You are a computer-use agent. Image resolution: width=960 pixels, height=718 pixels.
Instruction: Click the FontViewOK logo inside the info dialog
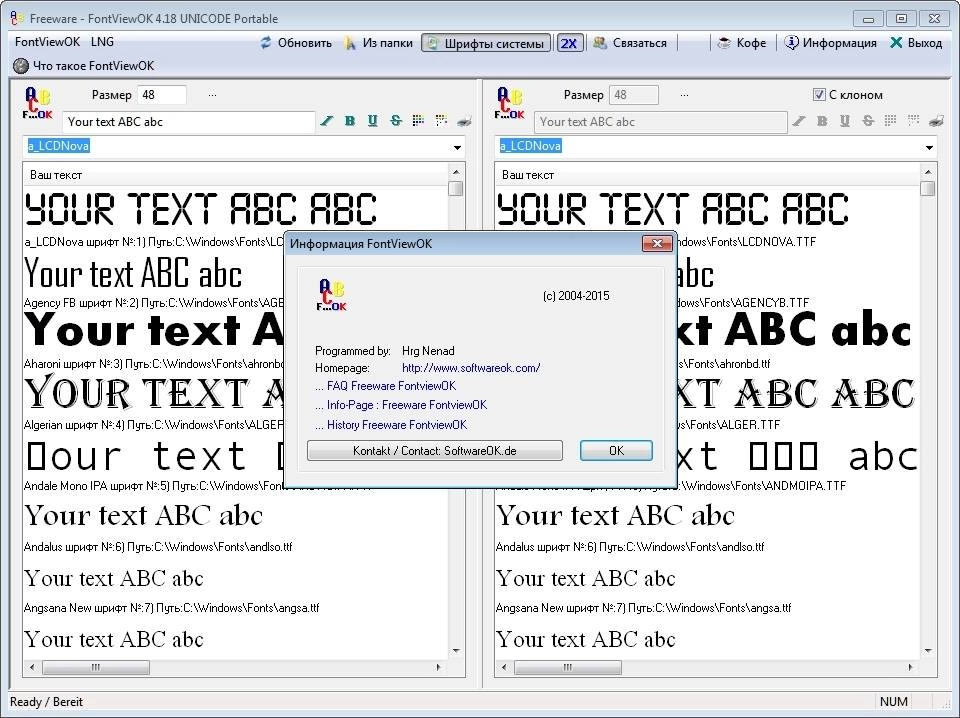coord(332,295)
